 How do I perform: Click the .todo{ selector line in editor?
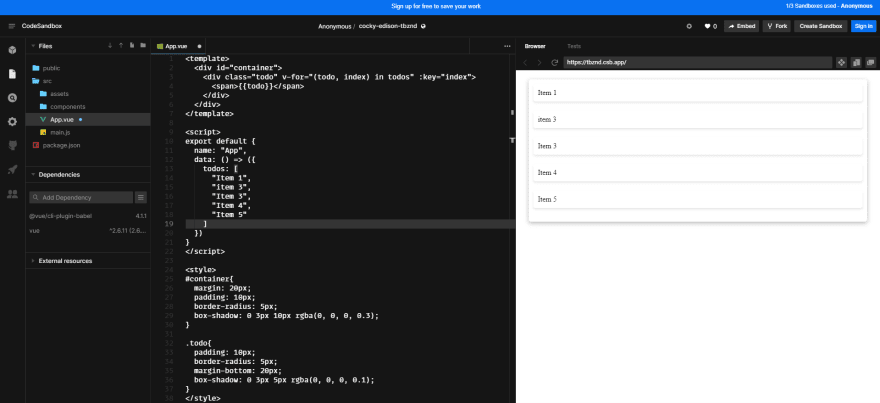click(196, 343)
